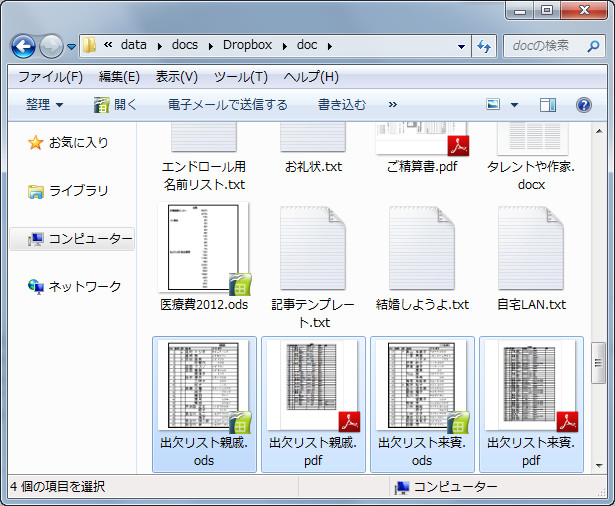
Task: Toggle the preview pane
Action: [x=548, y=105]
